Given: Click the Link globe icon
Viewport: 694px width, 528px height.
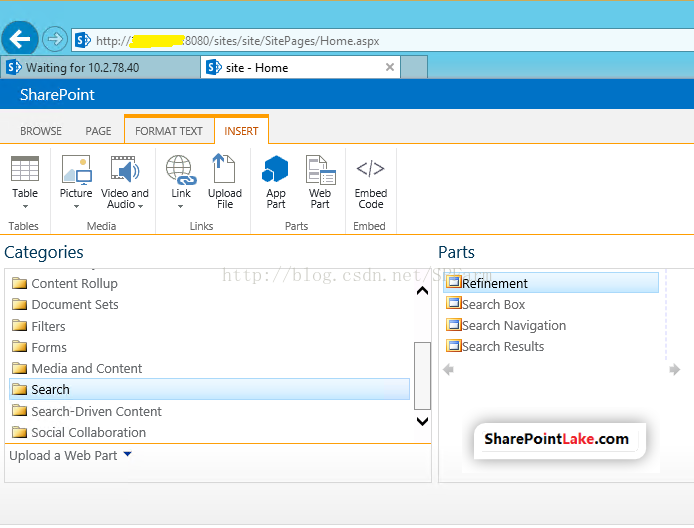Looking at the screenshot, I should coord(181,170).
